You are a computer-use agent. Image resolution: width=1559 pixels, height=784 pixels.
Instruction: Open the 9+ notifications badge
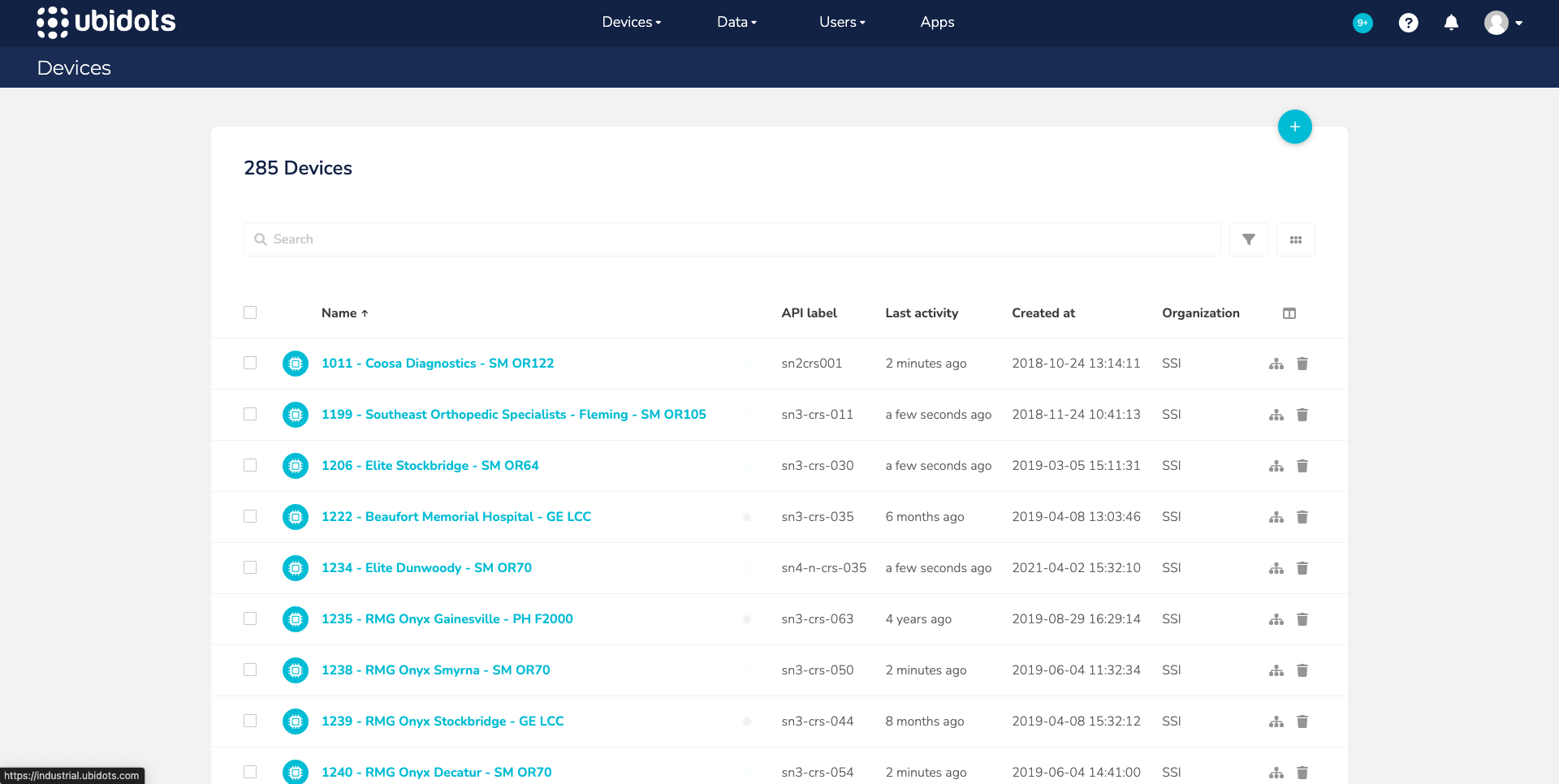pyautogui.click(x=1363, y=23)
